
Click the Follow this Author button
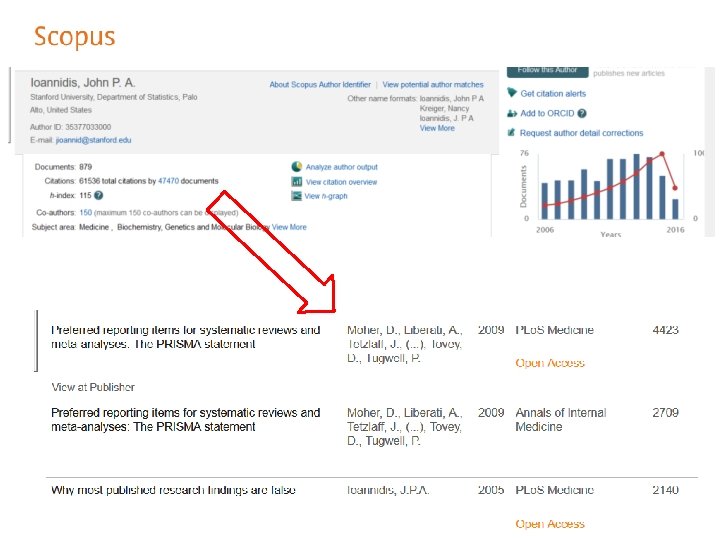547,71
